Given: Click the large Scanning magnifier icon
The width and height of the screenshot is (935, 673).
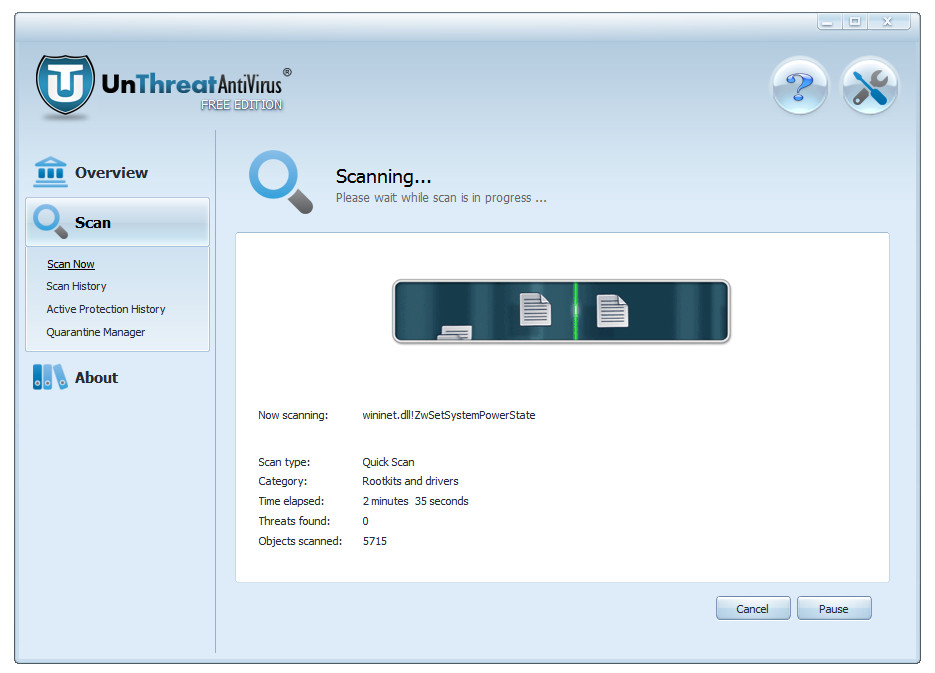Looking at the screenshot, I should coord(281,182).
